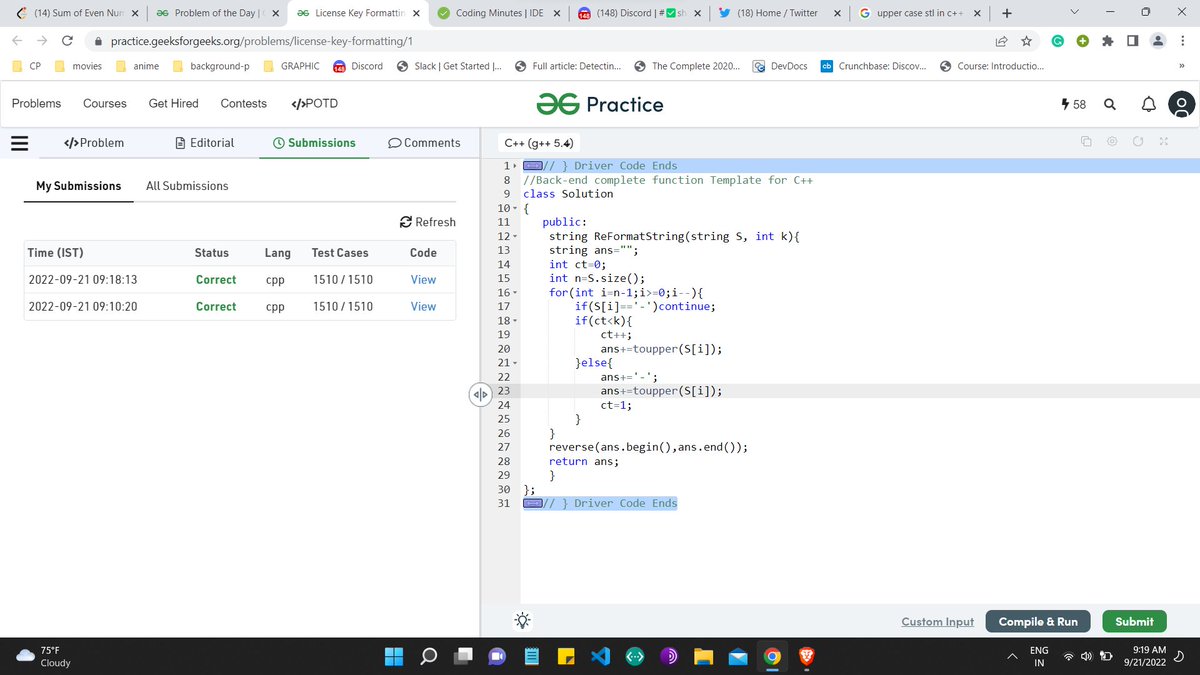Expand the folded Driver Code at line 1
1200x675 pixels.
click(x=514, y=166)
